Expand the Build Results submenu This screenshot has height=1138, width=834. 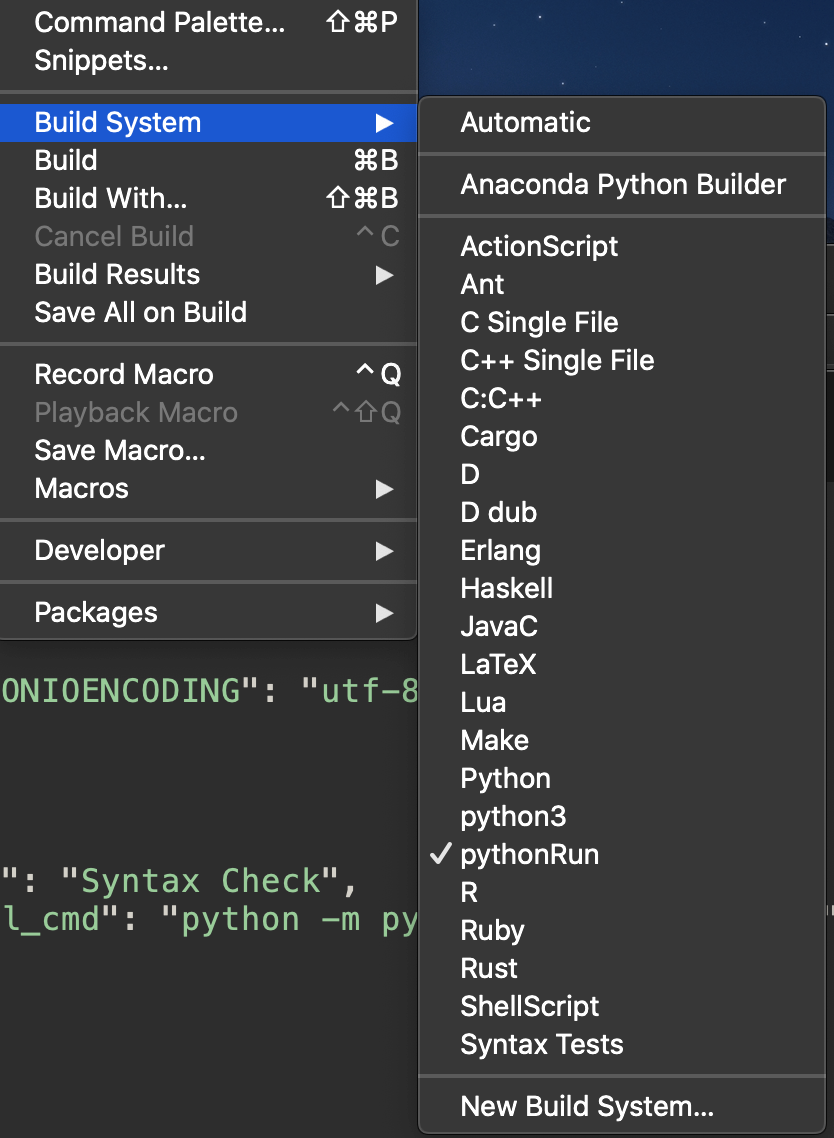[x=117, y=275]
